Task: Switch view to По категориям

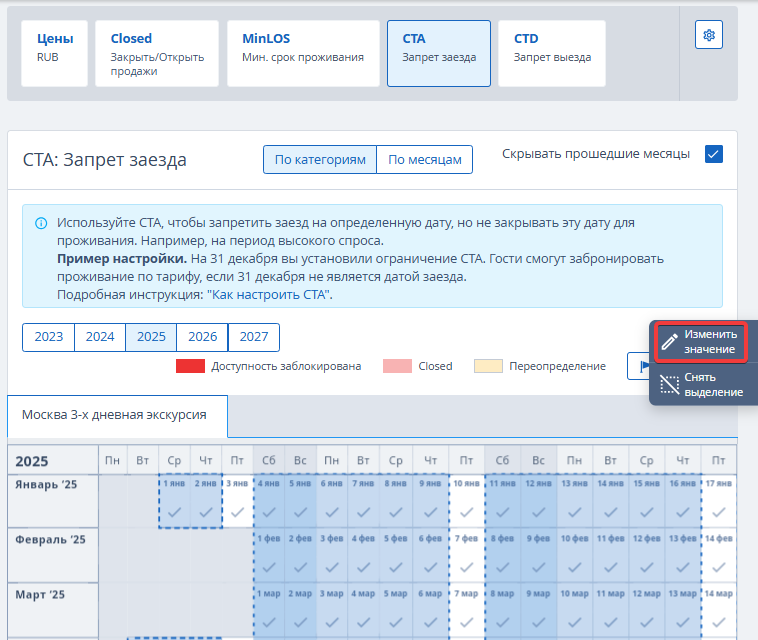Action: [320, 160]
